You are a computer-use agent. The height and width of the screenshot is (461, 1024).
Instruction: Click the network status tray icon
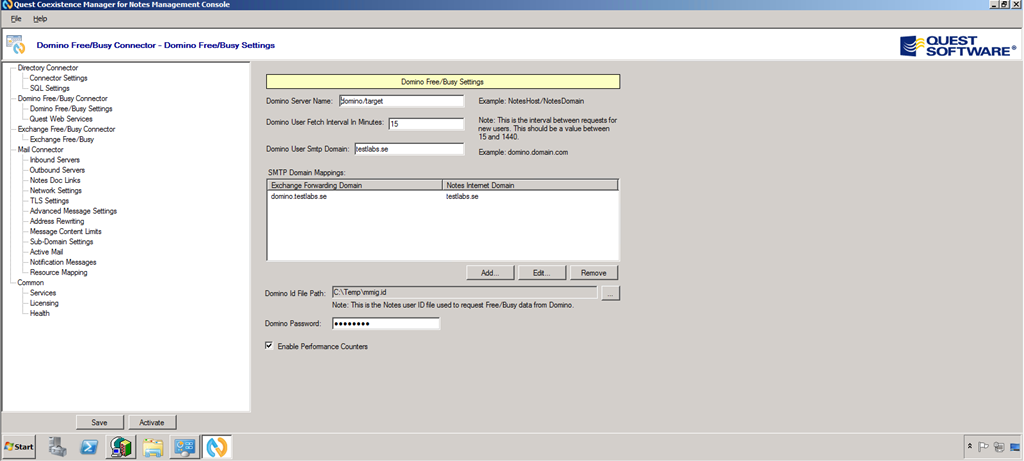999,447
